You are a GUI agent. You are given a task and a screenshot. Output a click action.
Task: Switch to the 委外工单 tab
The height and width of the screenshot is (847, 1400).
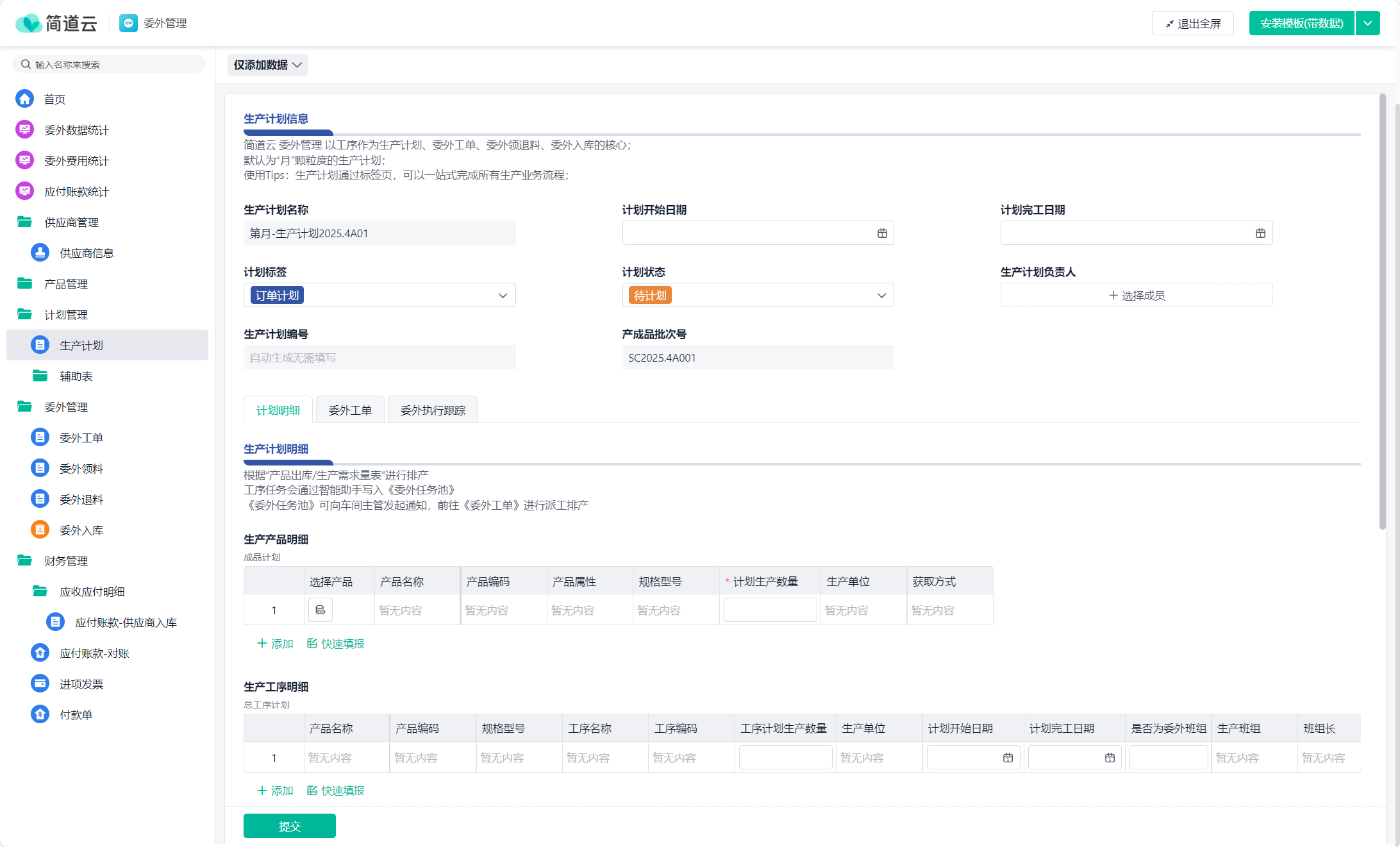coord(350,410)
